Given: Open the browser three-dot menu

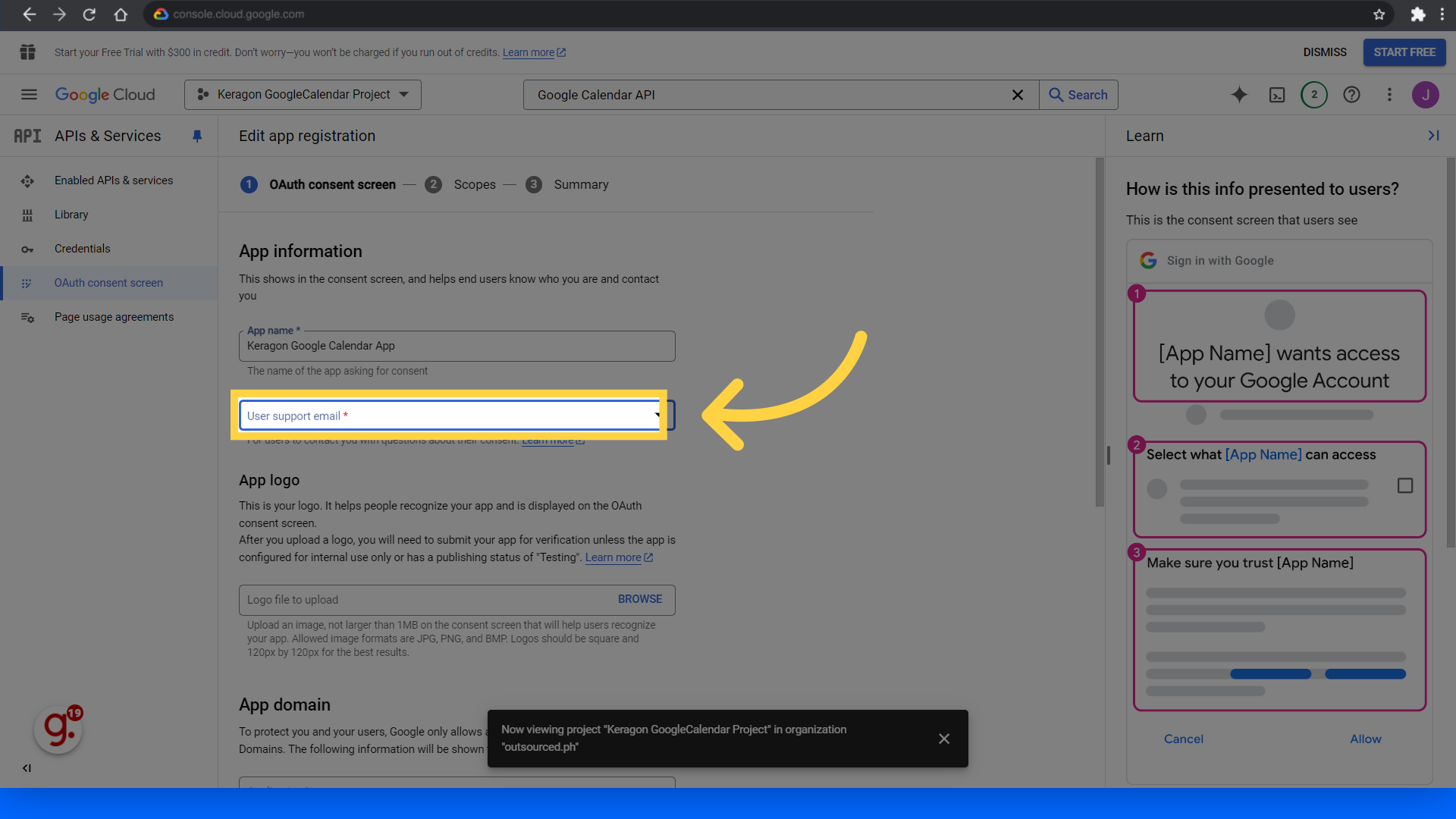Looking at the screenshot, I should (1442, 14).
